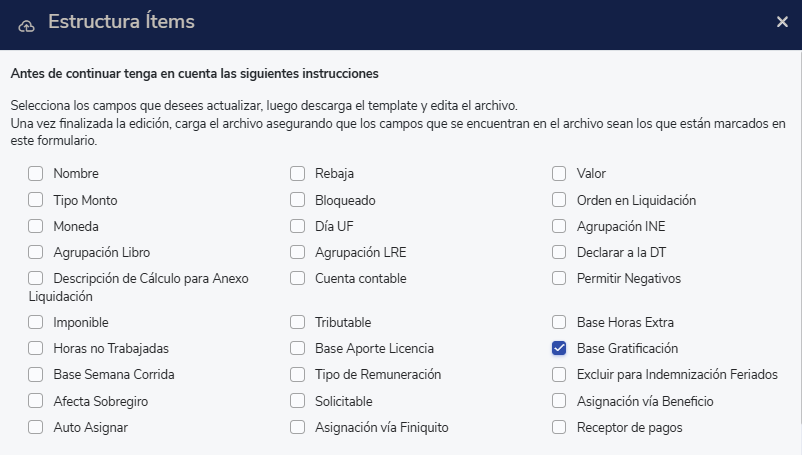Image resolution: width=802 pixels, height=455 pixels.
Task: Enable Base Horas Extra checkbox
Action: point(559,322)
